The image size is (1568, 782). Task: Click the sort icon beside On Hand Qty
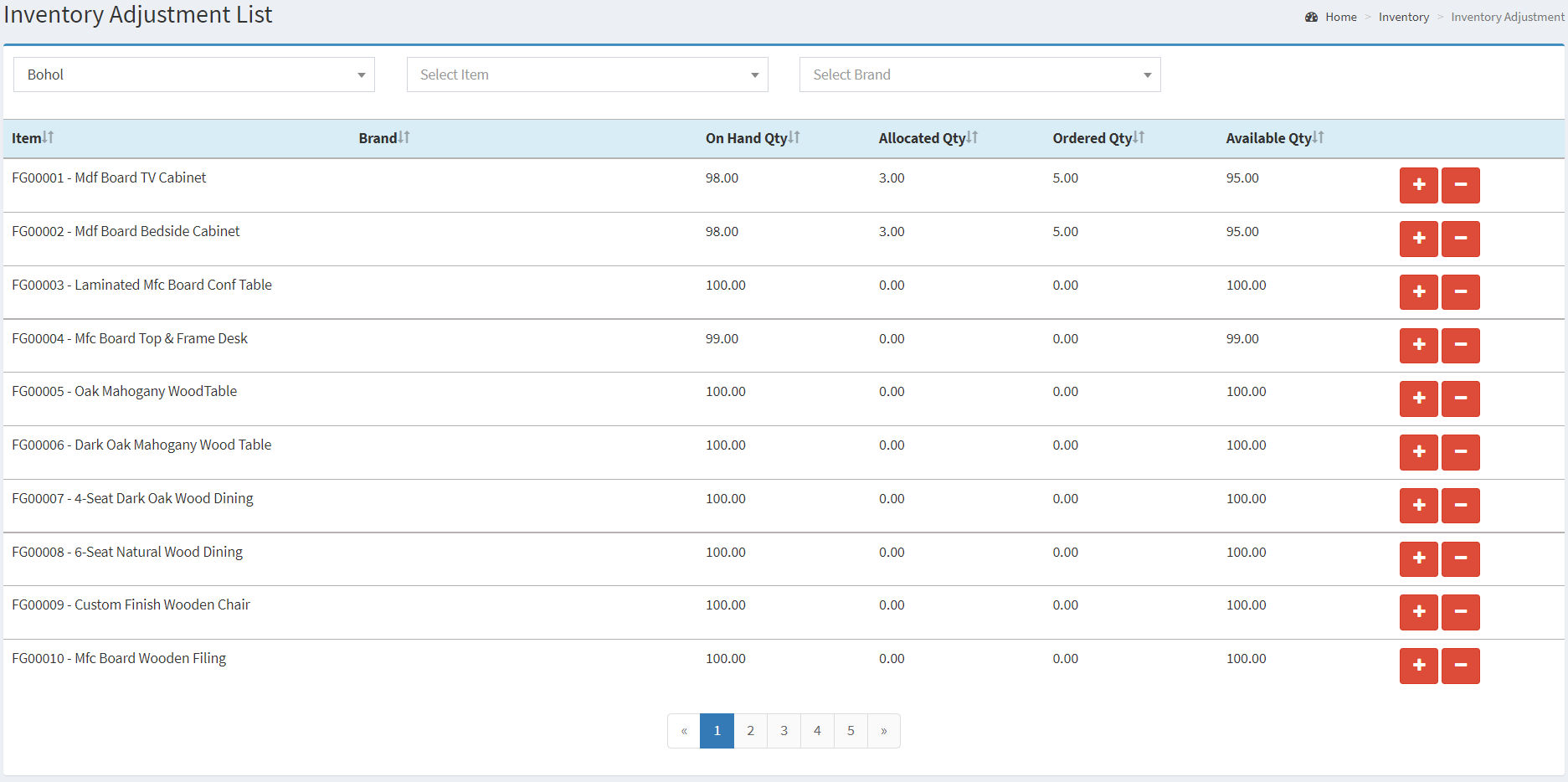tap(794, 136)
